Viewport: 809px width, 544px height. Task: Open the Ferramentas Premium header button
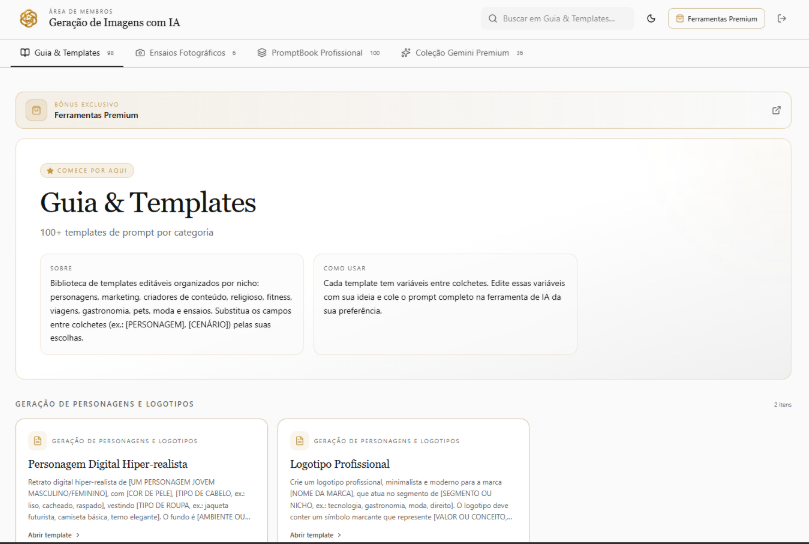point(716,19)
